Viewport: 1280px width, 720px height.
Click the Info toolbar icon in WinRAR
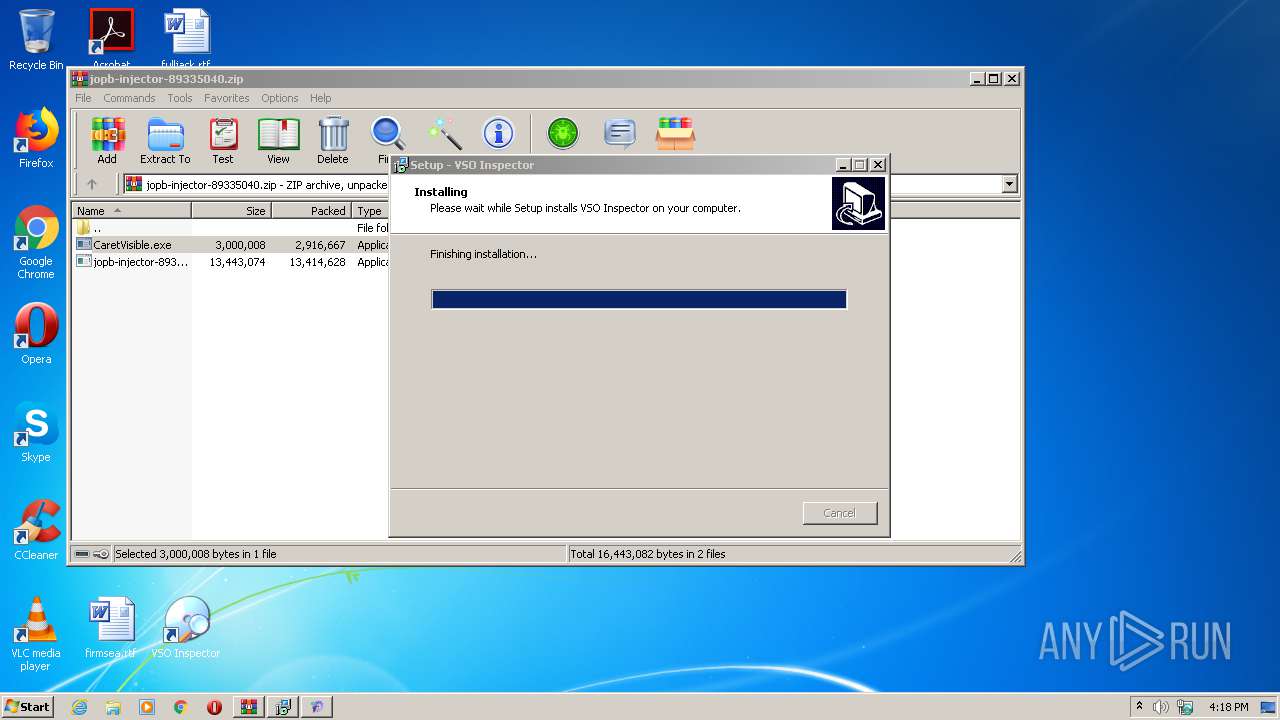498,133
